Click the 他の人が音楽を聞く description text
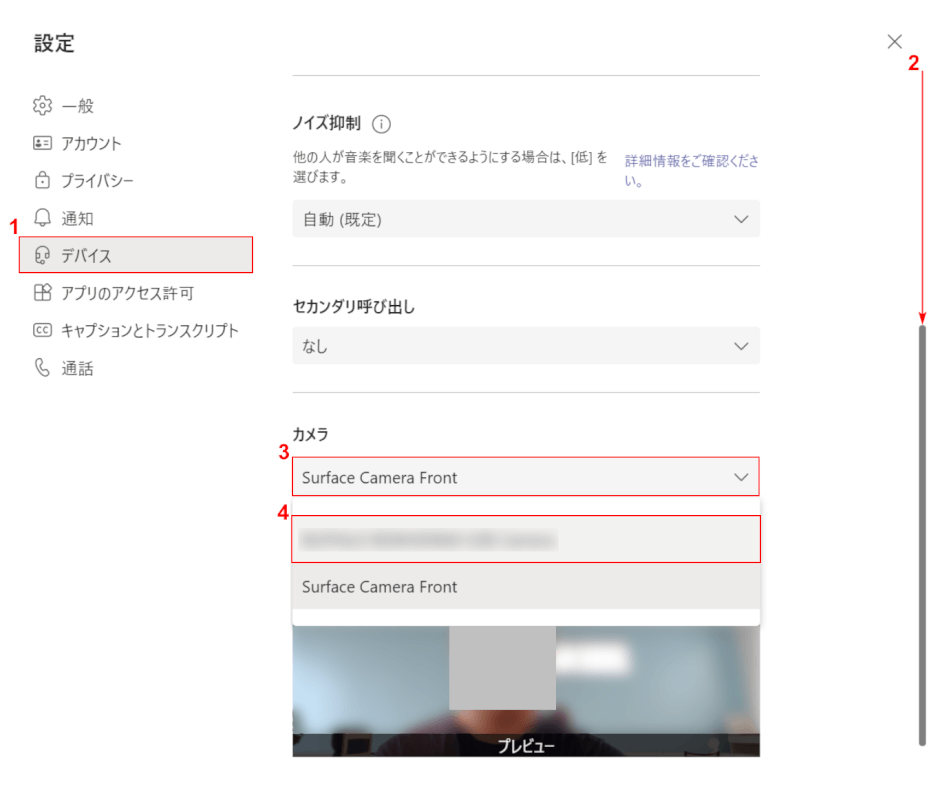Viewport: 929px width, 800px height. pos(450,167)
